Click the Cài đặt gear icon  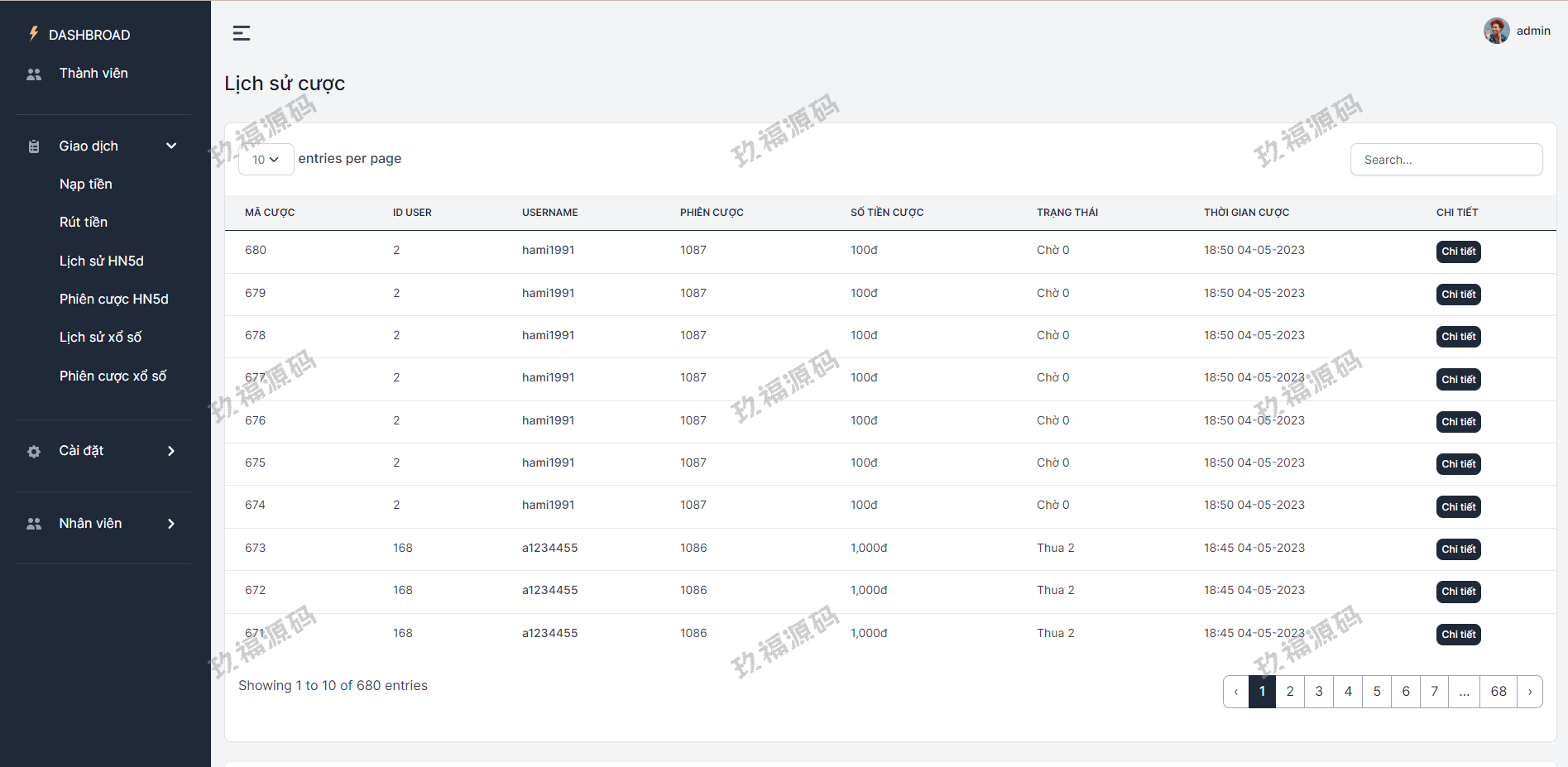(x=34, y=451)
